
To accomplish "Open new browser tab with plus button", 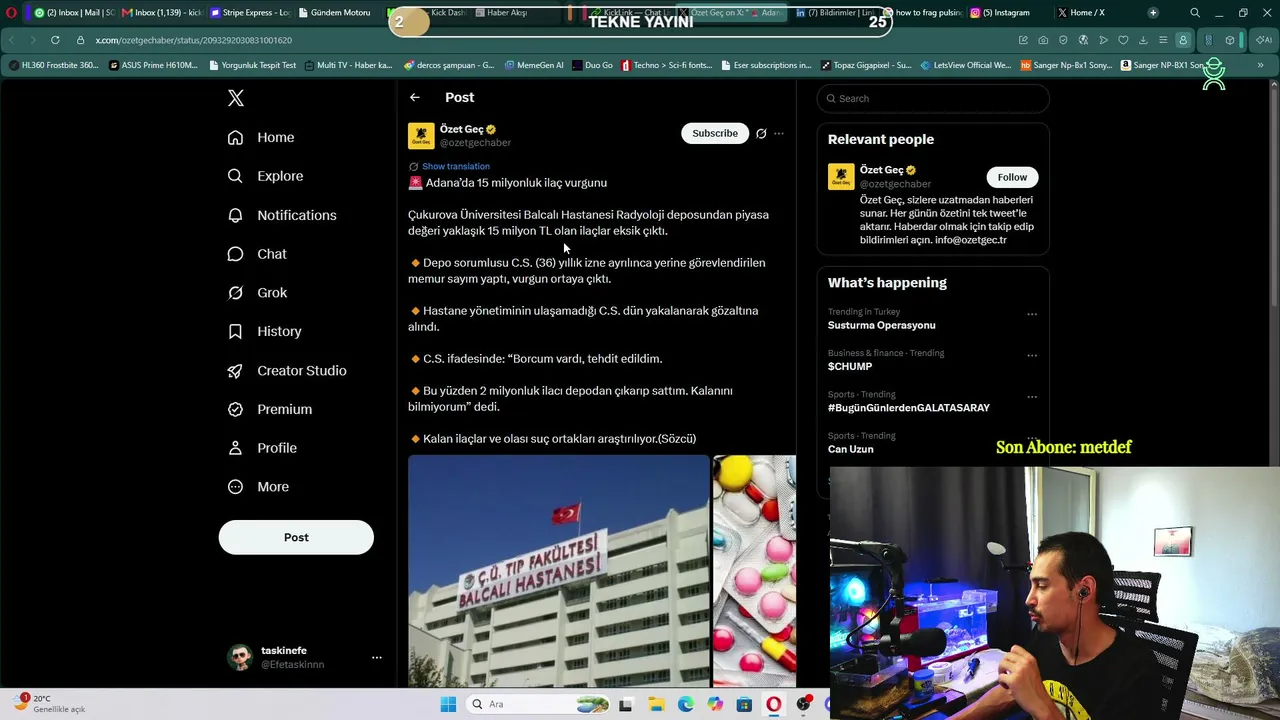I will click(x=1153, y=13).
